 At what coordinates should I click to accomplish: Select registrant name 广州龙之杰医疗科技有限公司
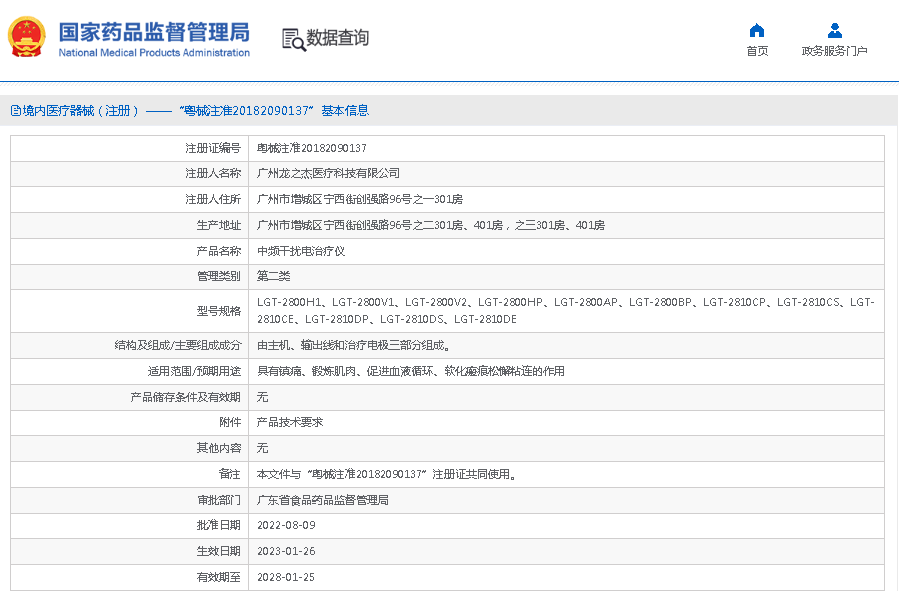(x=328, y=174)
